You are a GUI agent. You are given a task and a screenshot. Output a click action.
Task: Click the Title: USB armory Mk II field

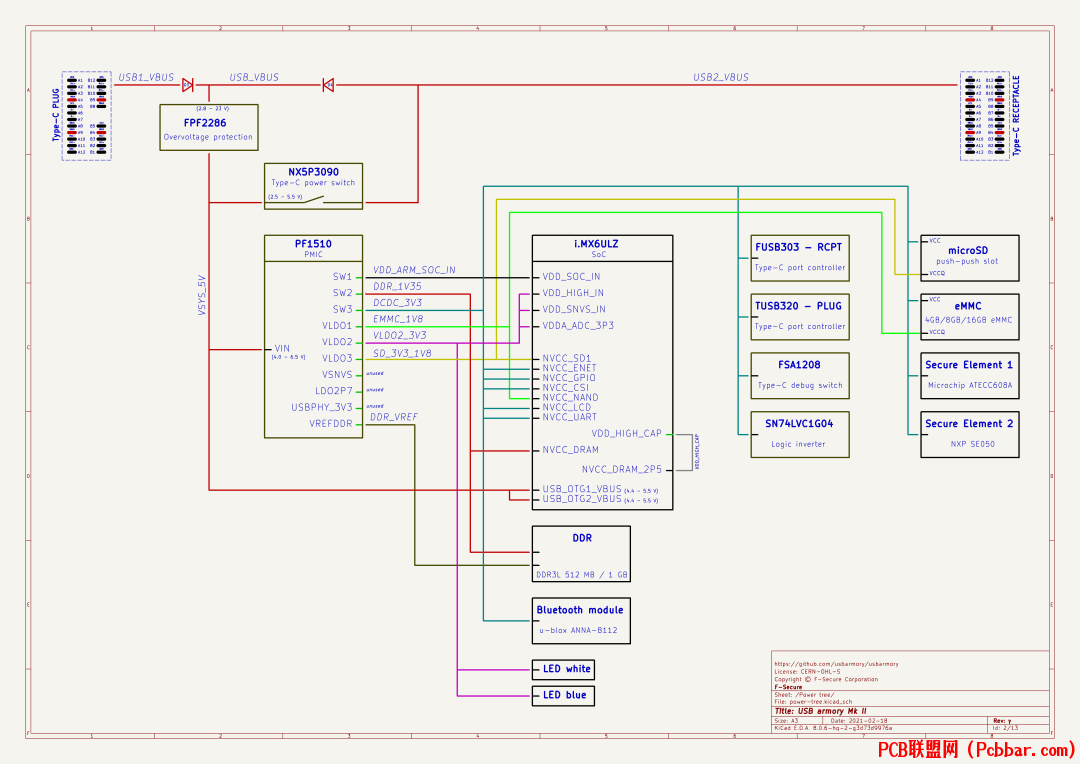coord(820,711)
